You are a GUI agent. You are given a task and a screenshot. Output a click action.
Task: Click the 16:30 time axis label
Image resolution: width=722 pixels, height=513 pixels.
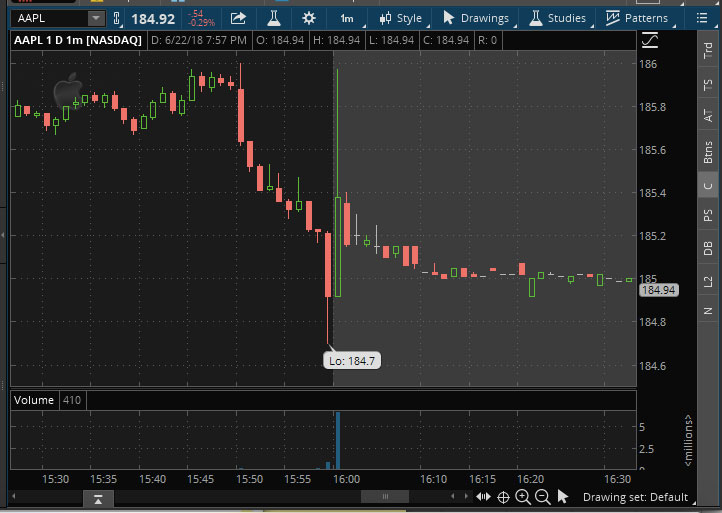[x=617, y=479]
